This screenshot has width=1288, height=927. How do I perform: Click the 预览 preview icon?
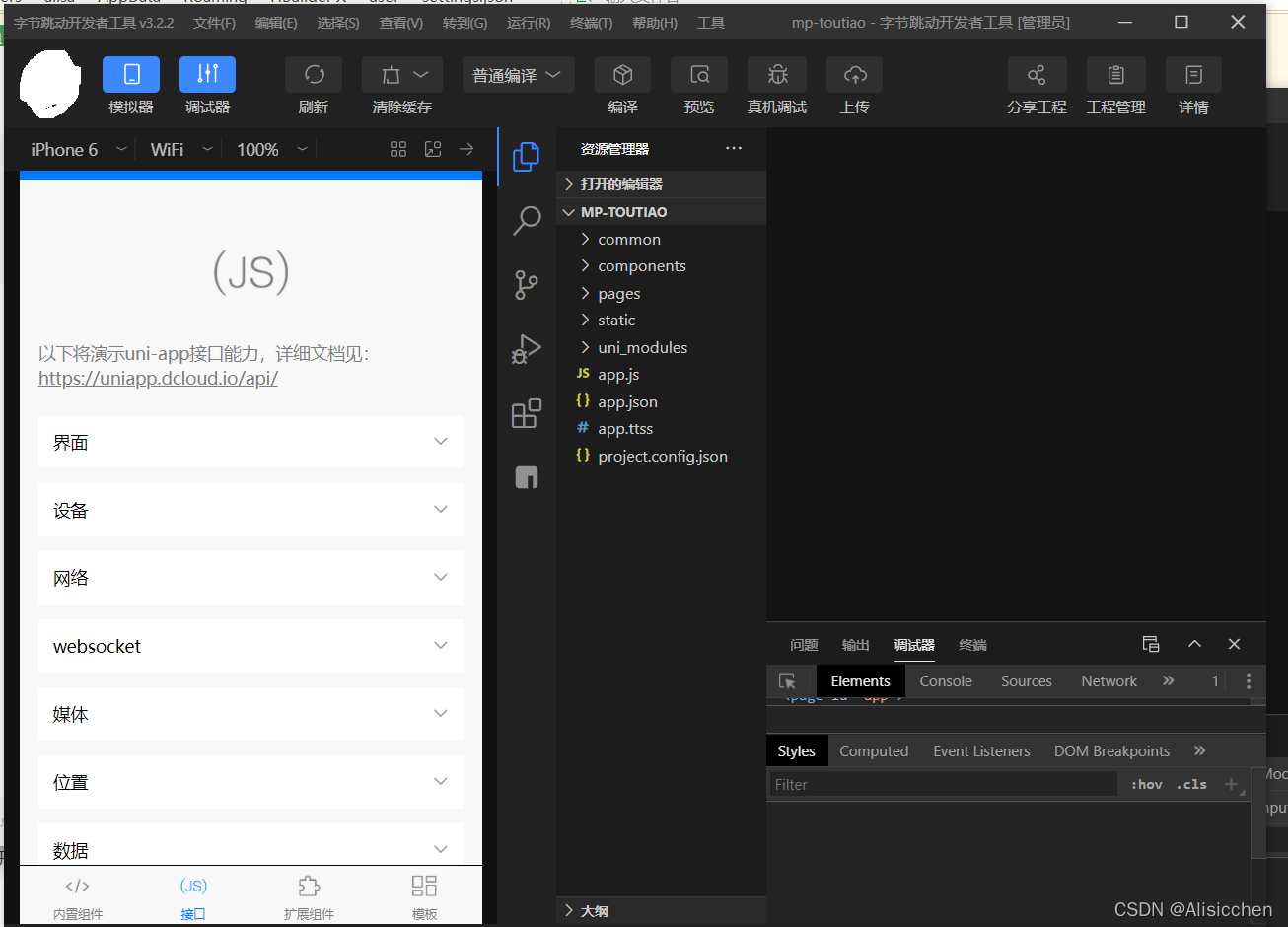(699, 75)
